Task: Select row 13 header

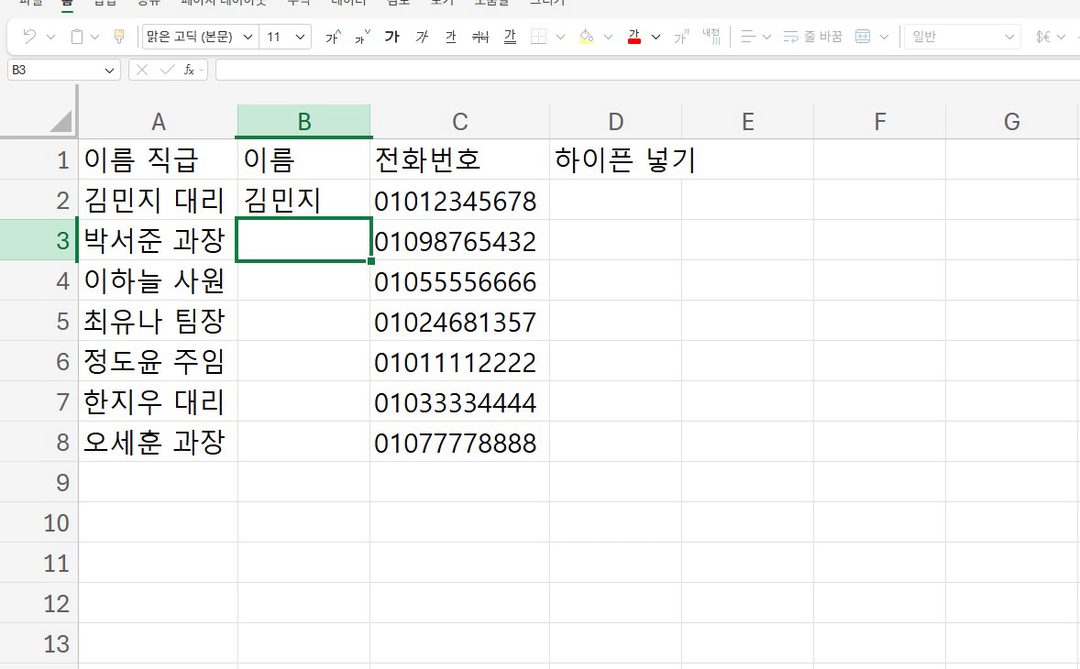Action: [x=39, y=644]
